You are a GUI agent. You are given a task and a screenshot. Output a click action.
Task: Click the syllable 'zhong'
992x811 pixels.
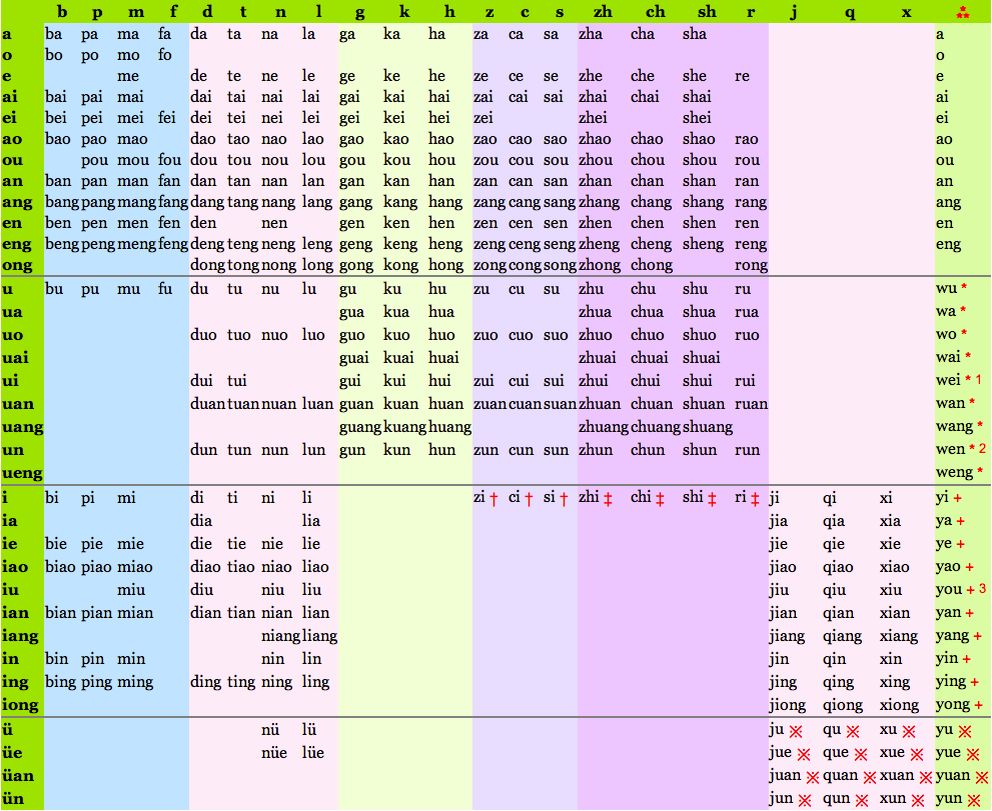(x=600, y=266)
